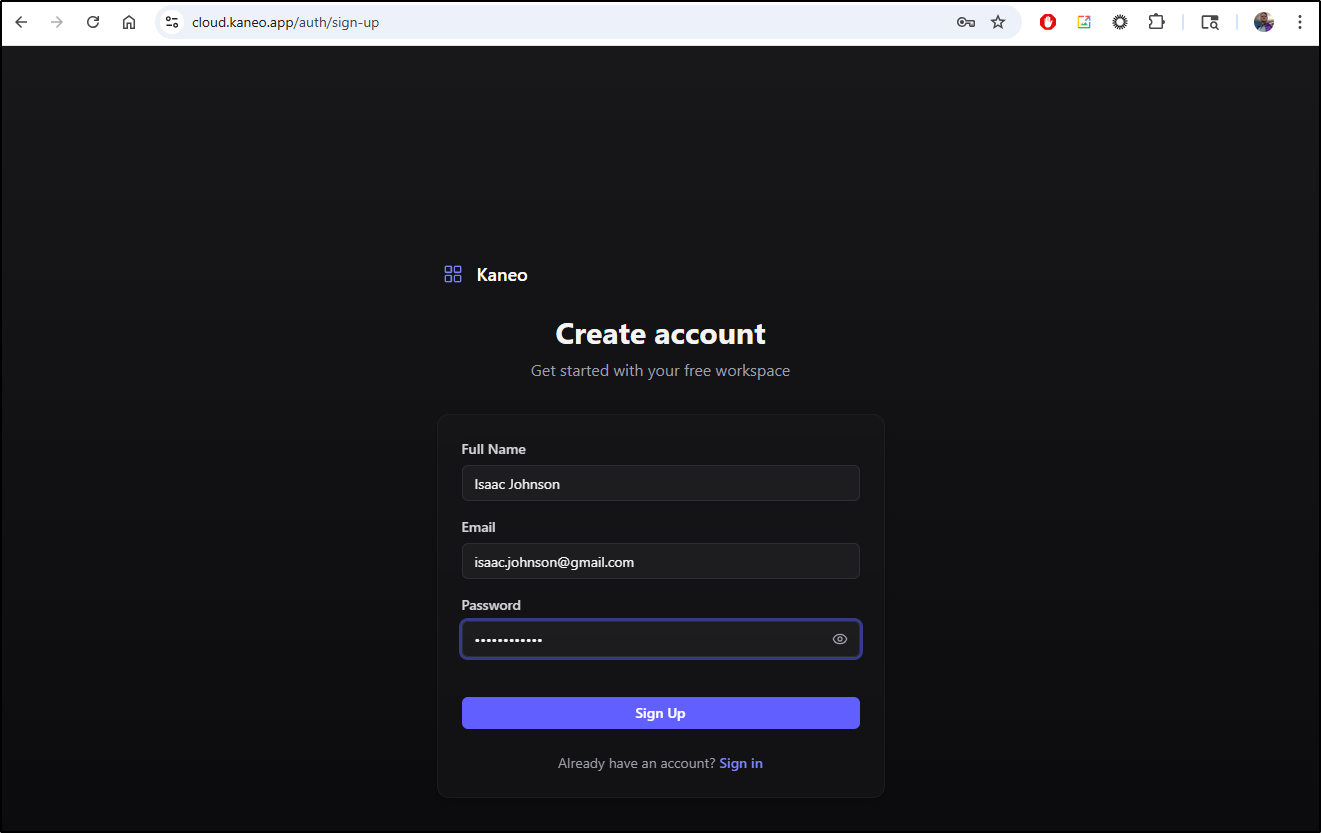Open Chrome three-dot menu
The height and width of the screenshot is (833, 1321).
coord(1300,22)
